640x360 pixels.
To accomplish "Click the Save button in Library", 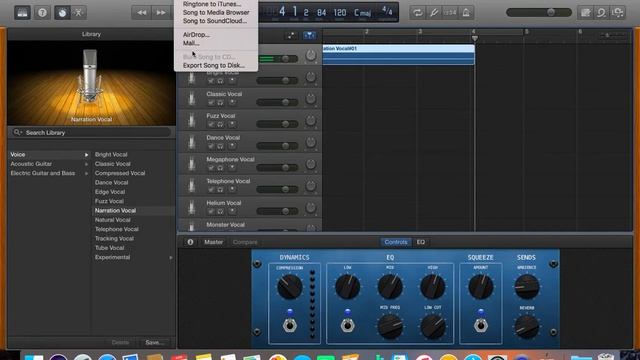I will click(x=154, y=342).
